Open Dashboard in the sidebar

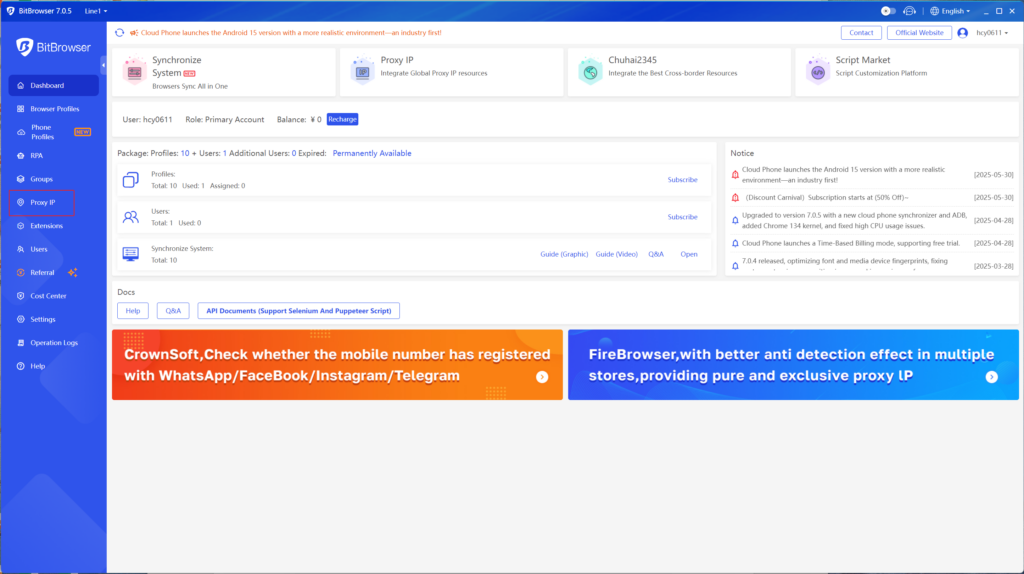click(x=54, y=86)
